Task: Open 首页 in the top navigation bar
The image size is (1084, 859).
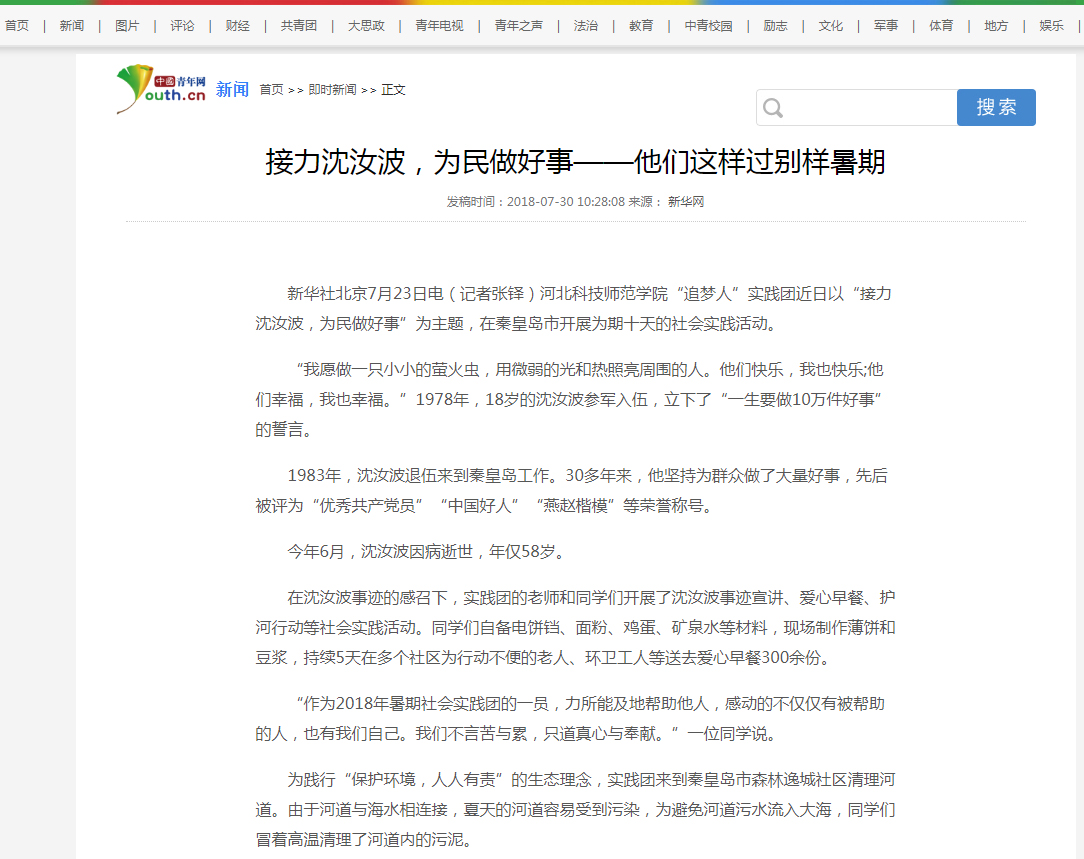Action: pyautogui.click(x=17, y=26)
